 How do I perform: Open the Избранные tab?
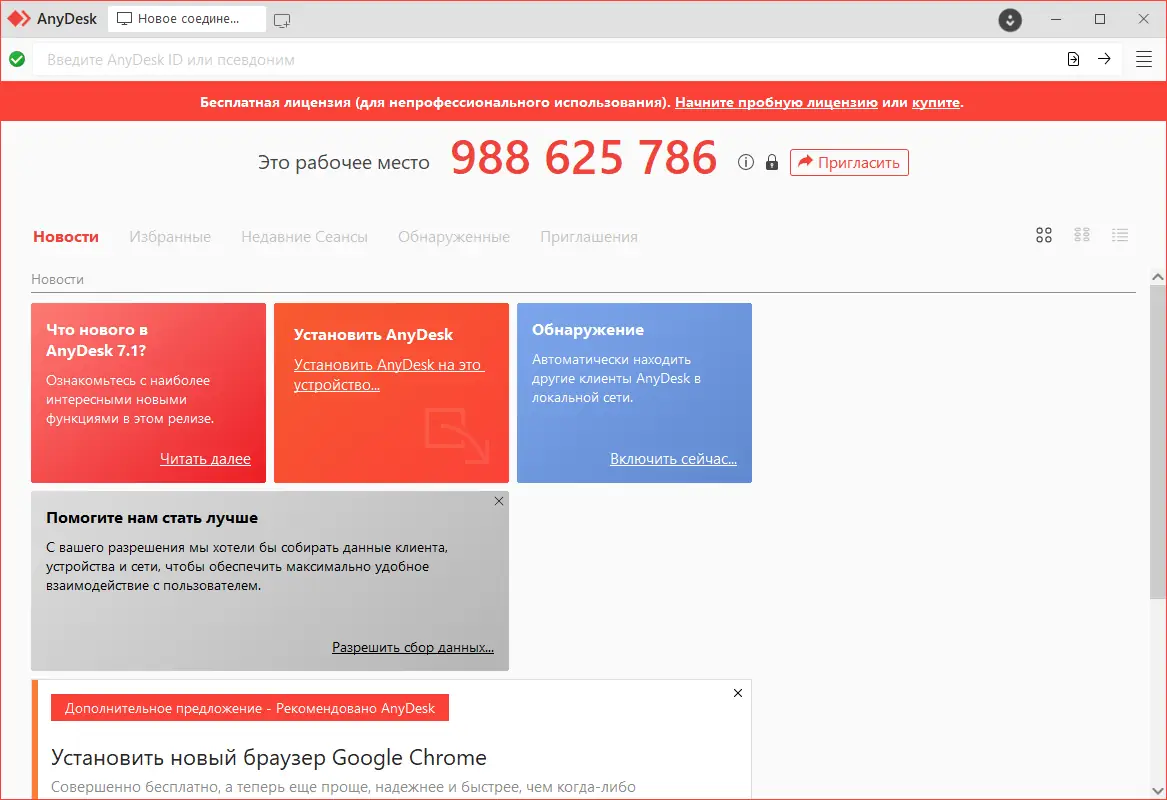pyautogui.click(x=170, y=237)
